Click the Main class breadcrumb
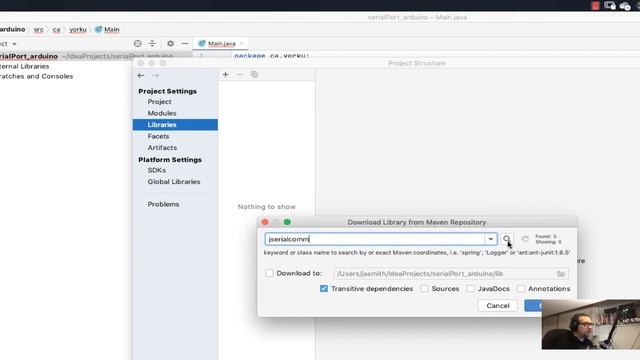Screen dimensions: 640x360 click(x=111, y=29)
